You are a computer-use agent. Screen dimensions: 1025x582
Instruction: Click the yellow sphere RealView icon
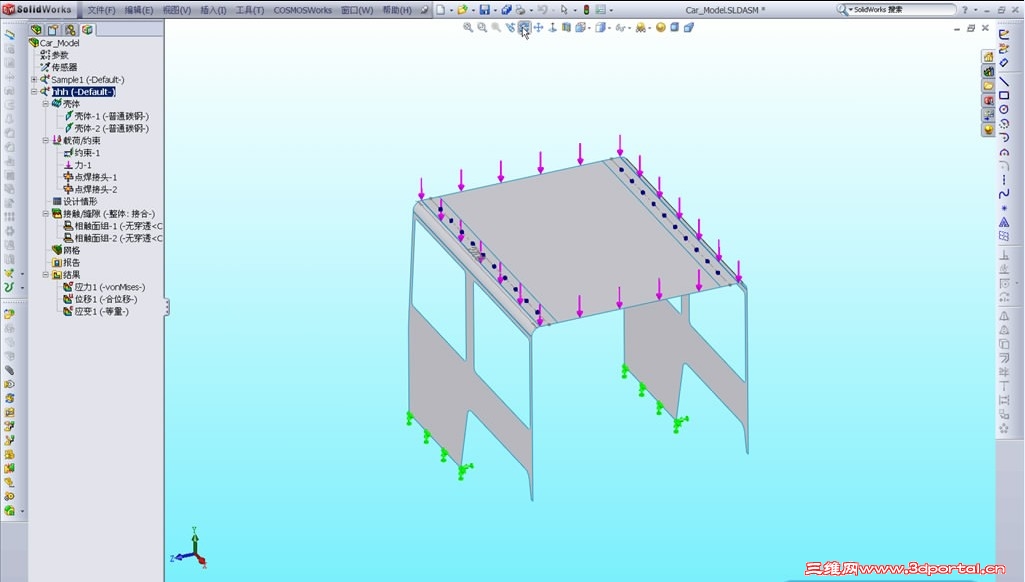click(x=660, y=27)
